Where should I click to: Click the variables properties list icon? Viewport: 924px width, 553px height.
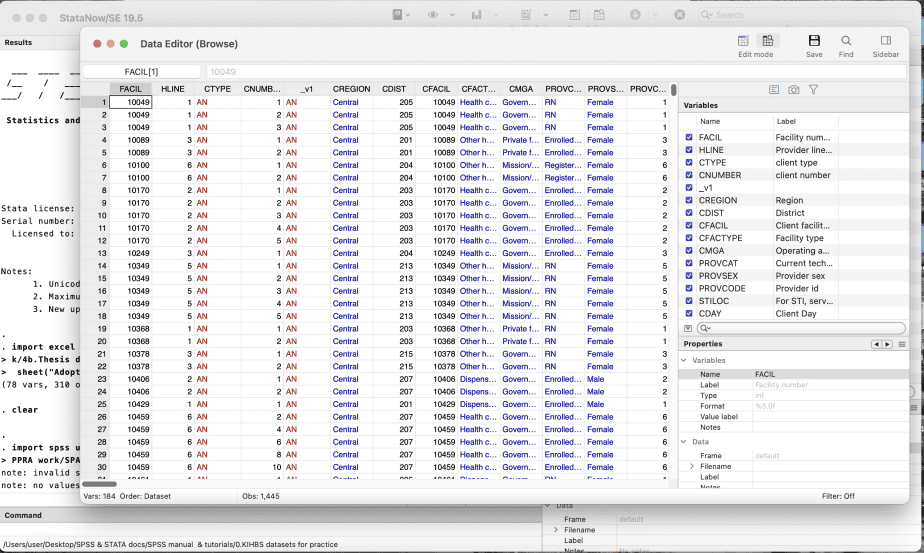click(x=774, y=90)
